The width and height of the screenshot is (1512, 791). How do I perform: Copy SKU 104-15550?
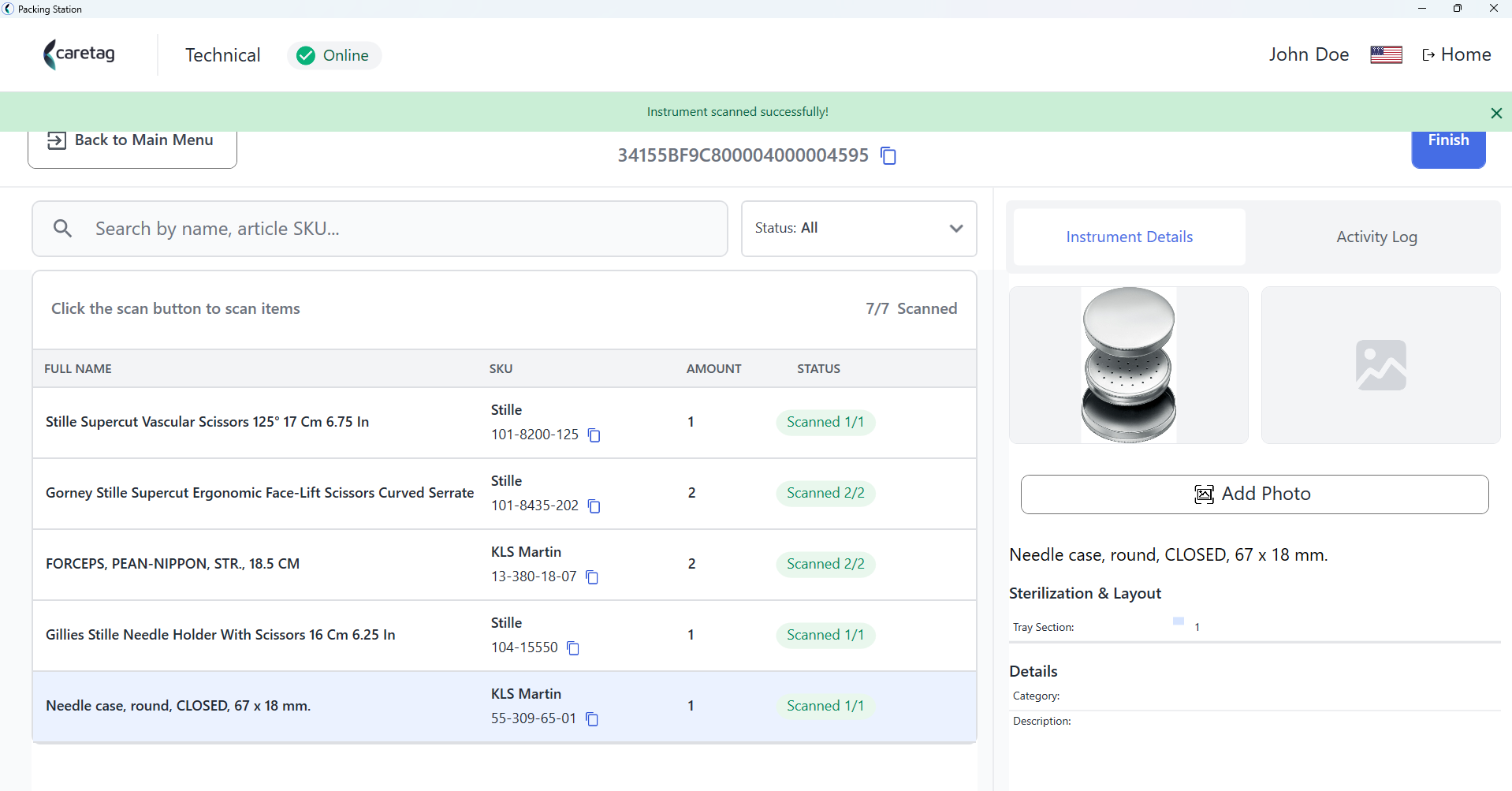point(573,648)
